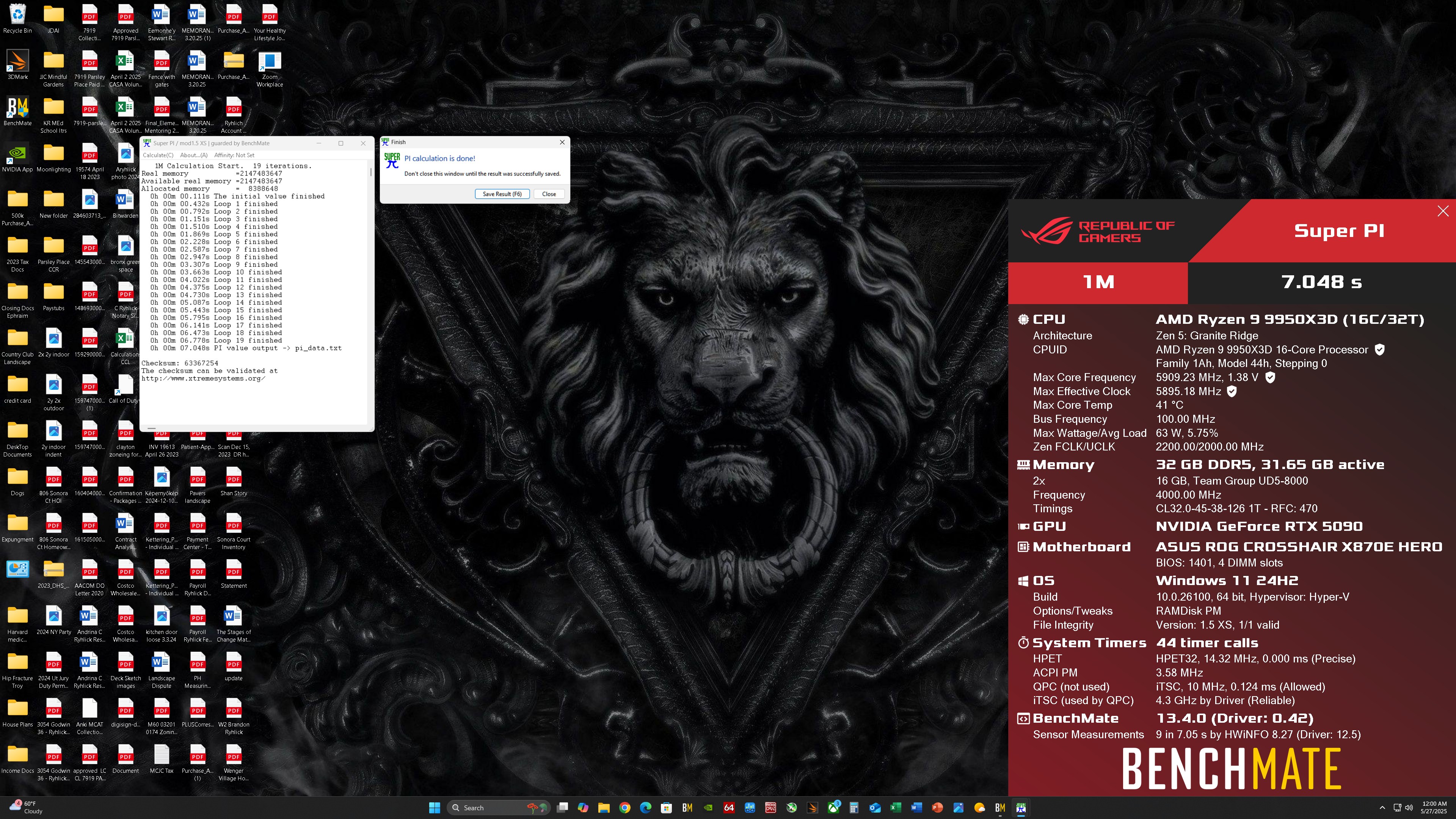Viewport: 1456px width, 819px height.
Task: Open AIDA64 taskbar icon
Action: (x=729, y=808)
